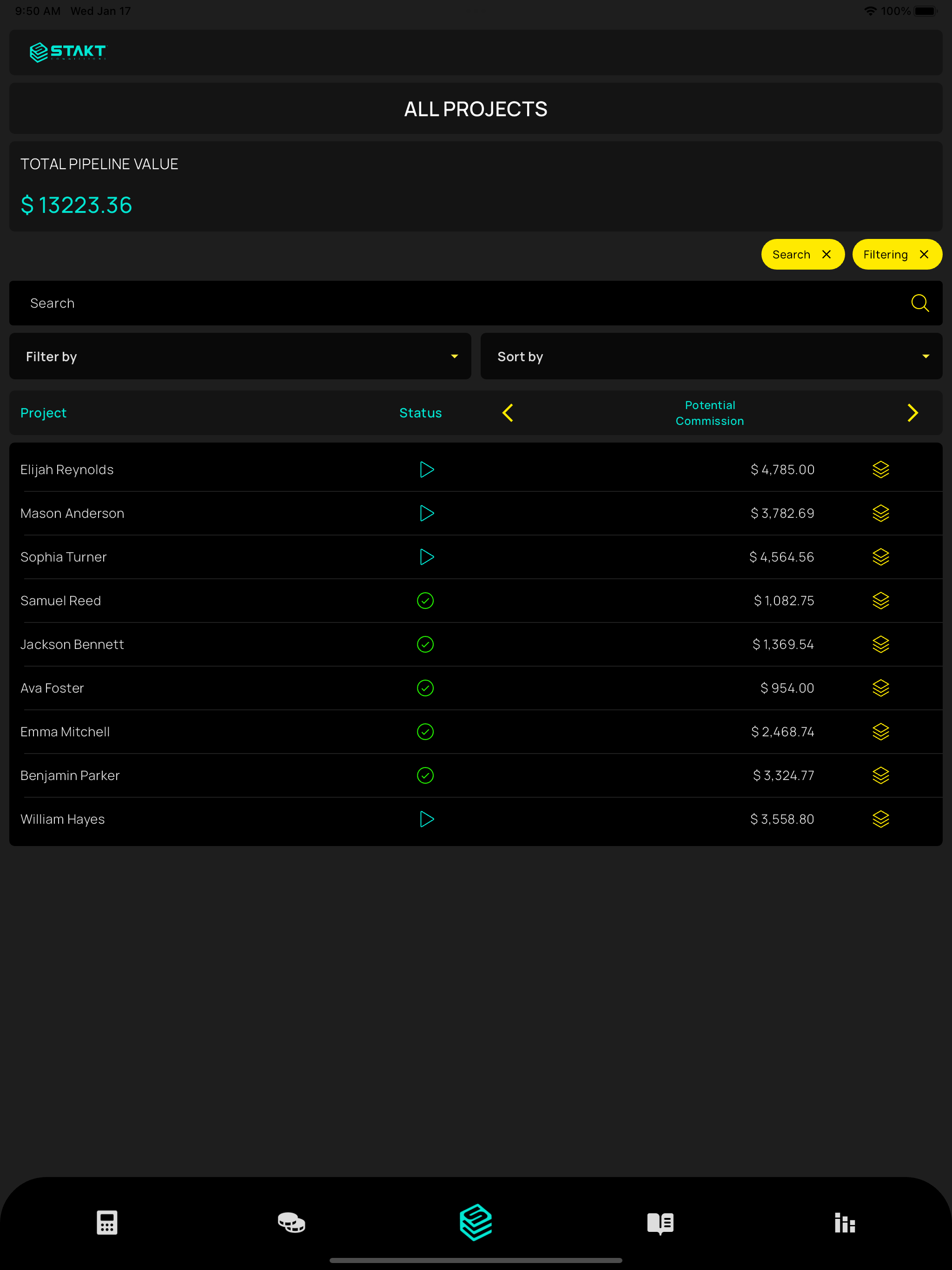Open layers icon for Emma Mitchell
The width and height of the screenshot is (952, 1270).
point(881,731)
